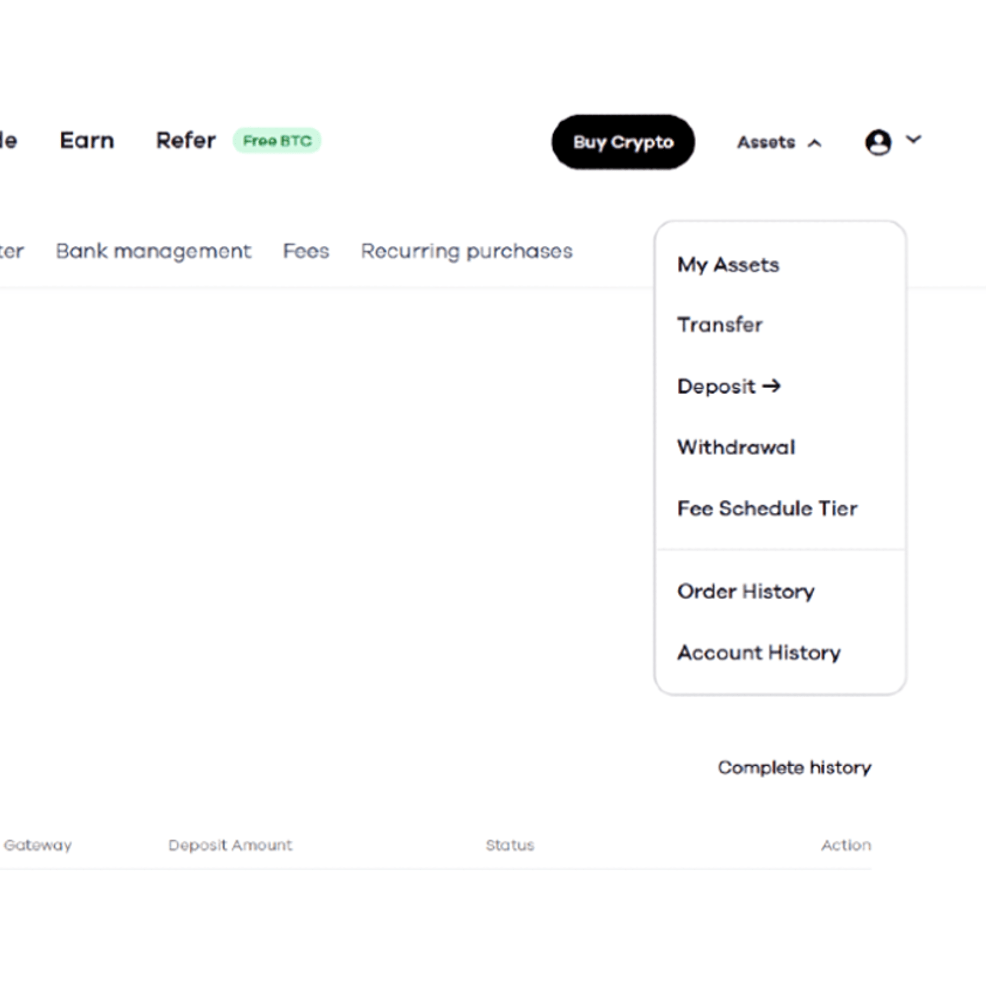This screenshot has height=1000, width=1000.
Task: Select Transfer in Assets menu
Action: 720,325
